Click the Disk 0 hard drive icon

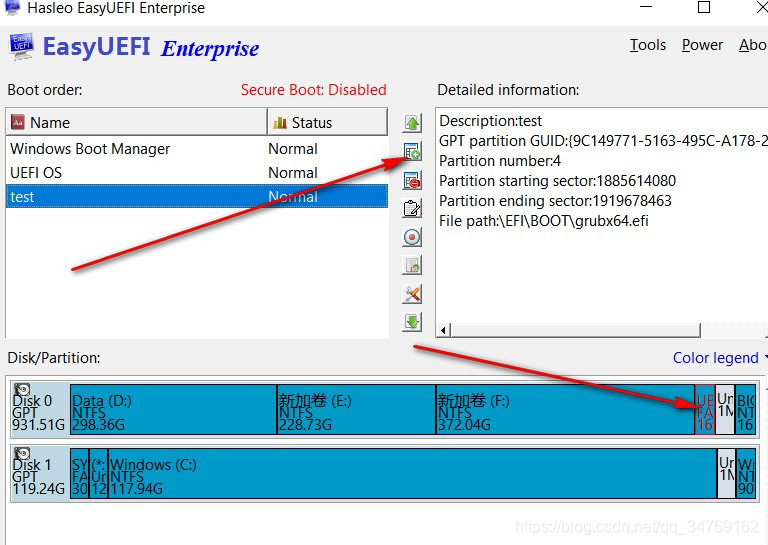coord(22,389)
